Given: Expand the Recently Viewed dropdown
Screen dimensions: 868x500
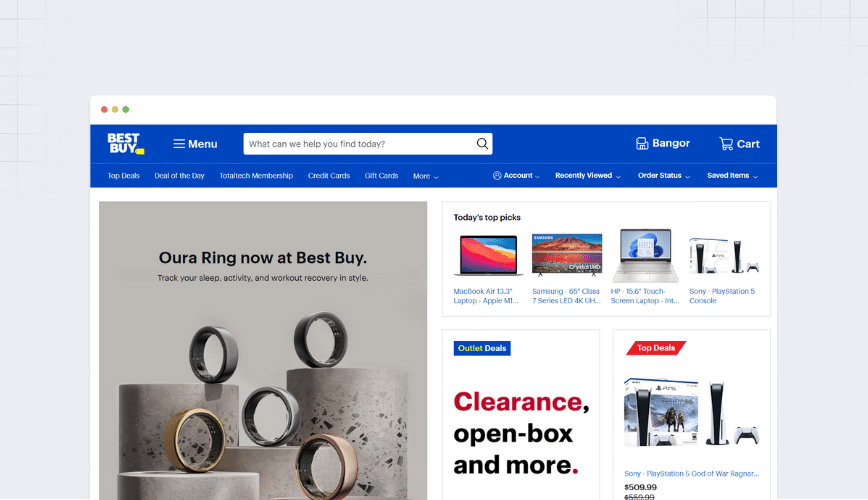Looking at the screenshot, I should (x=588, y=176).
